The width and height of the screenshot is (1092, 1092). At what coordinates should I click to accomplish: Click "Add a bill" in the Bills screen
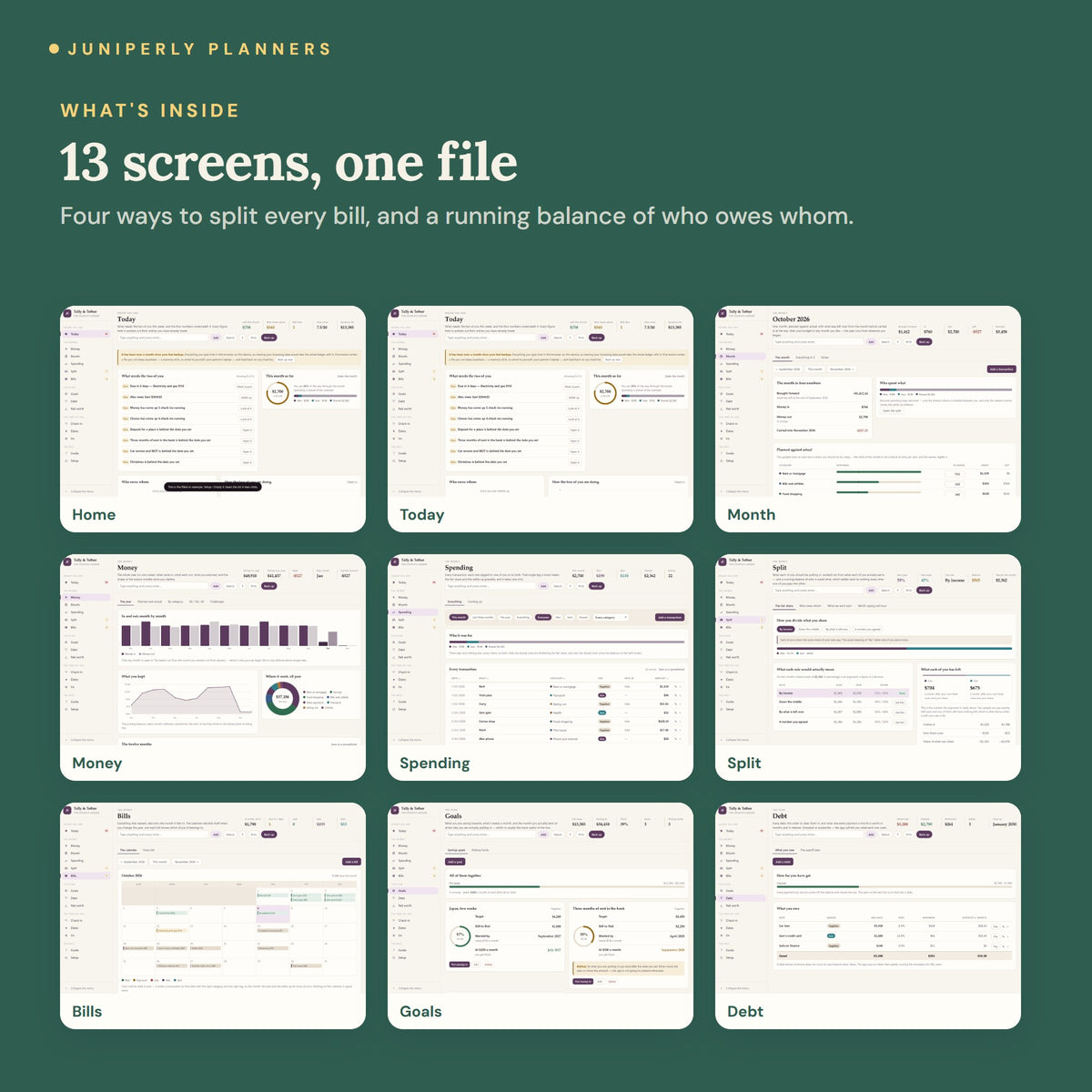351,862
